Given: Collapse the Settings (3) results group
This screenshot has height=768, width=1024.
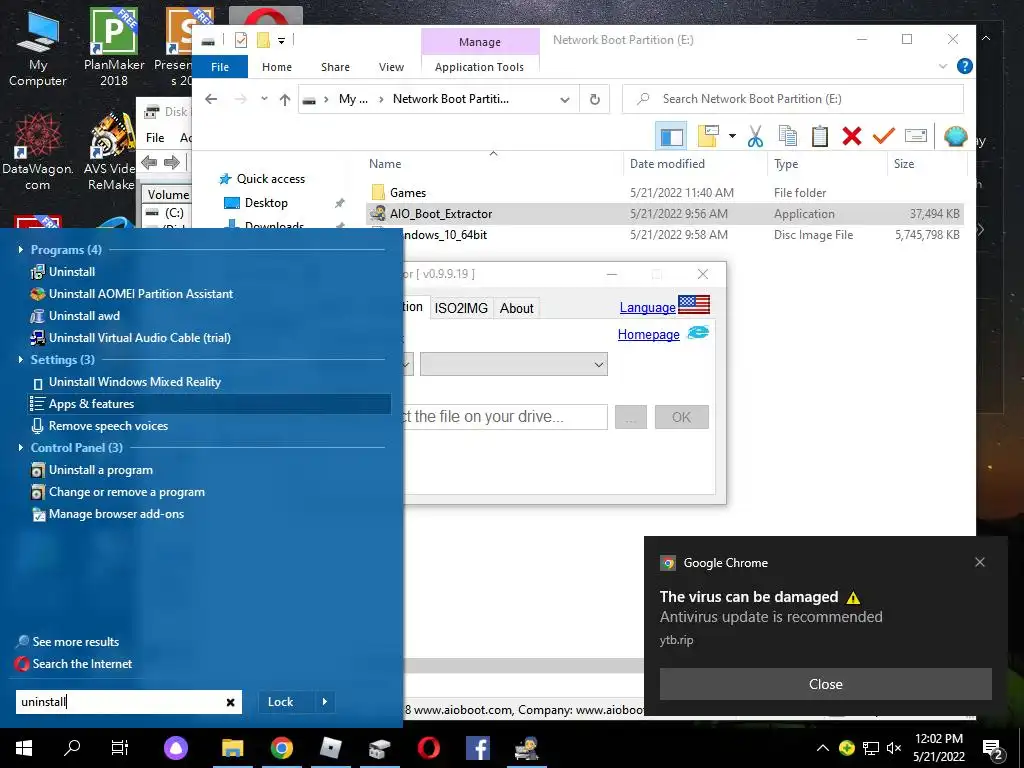Looking at the screenshot, I should tap(20, 359).
